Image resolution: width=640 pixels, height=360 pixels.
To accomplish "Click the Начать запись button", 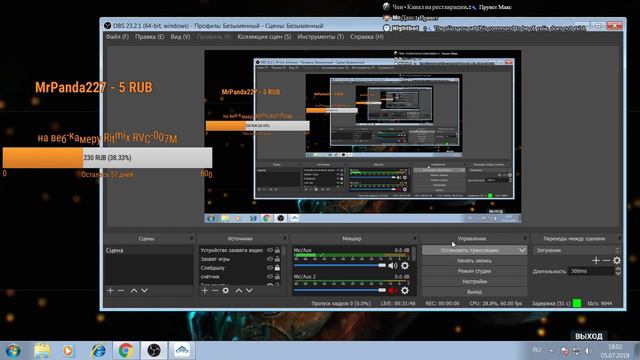I will pyautogui.click(x=474, y=260).
